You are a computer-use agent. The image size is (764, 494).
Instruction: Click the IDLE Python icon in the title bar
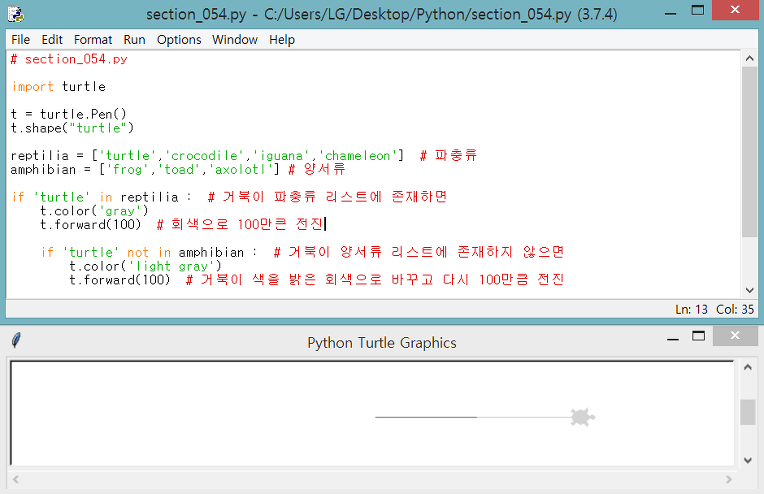pos(16,14)
